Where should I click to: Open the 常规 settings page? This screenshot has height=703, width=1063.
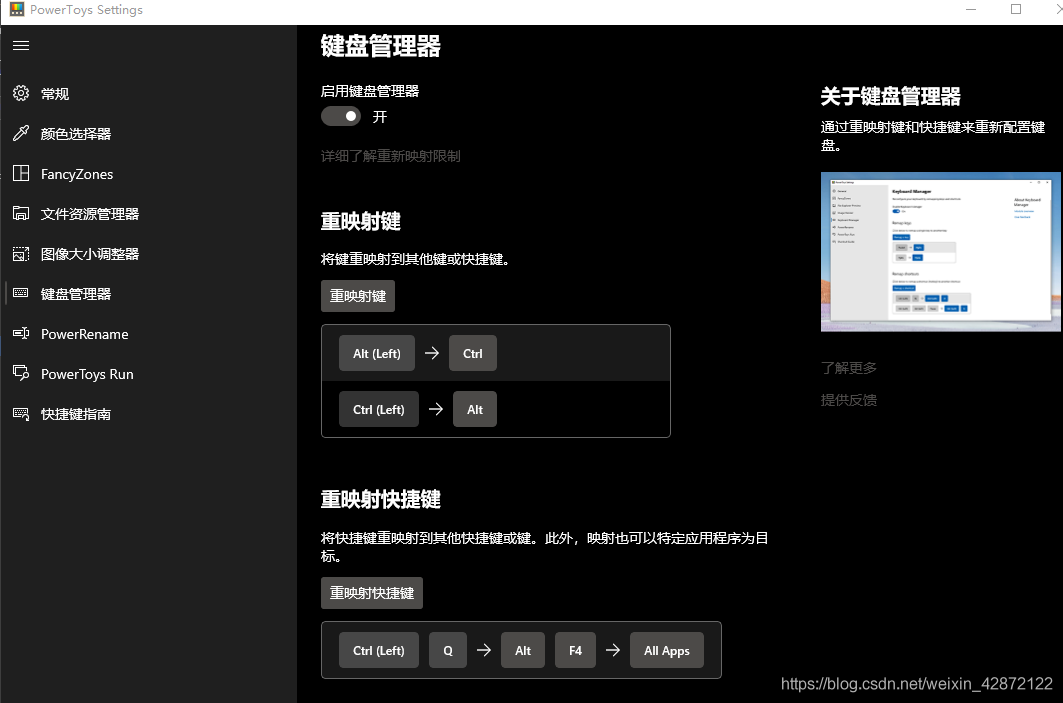[148, 94]
